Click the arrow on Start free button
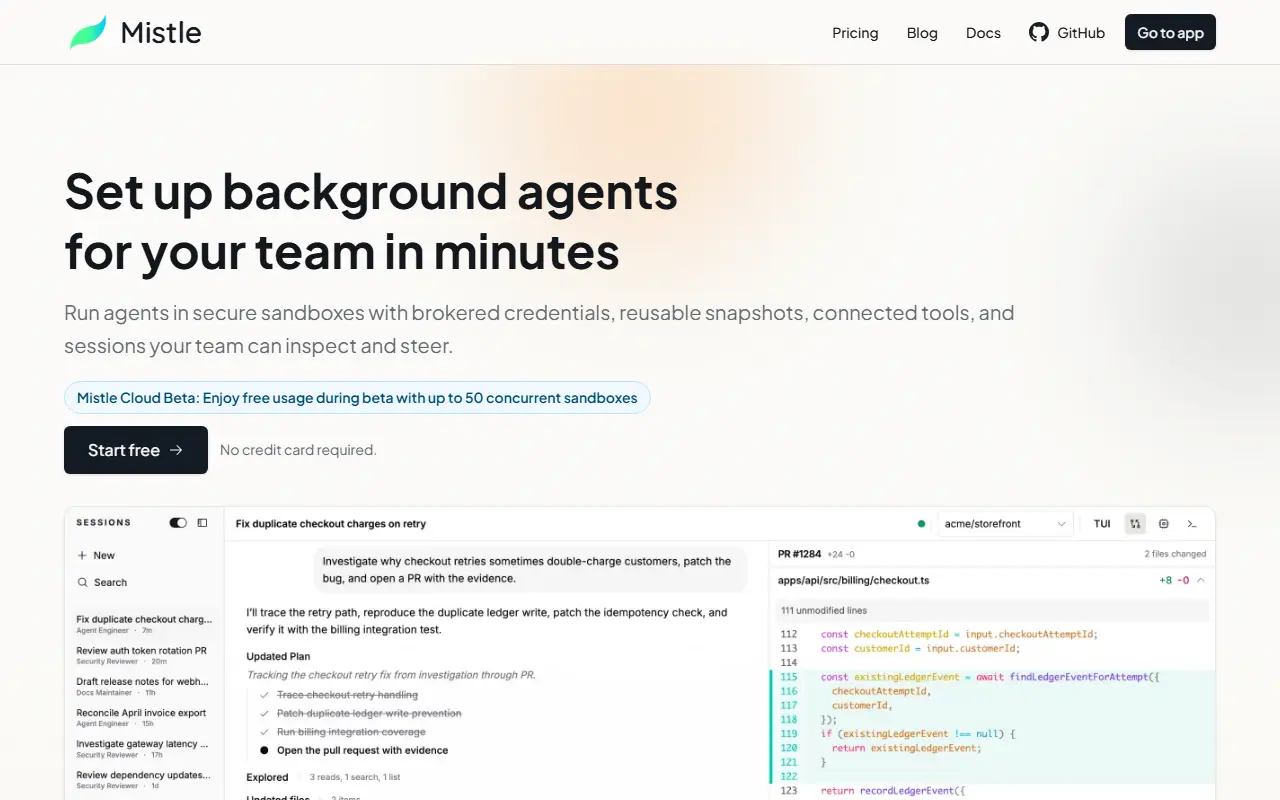The height and width of the screenshot is (800, 1280). click(x=176, y=450)
